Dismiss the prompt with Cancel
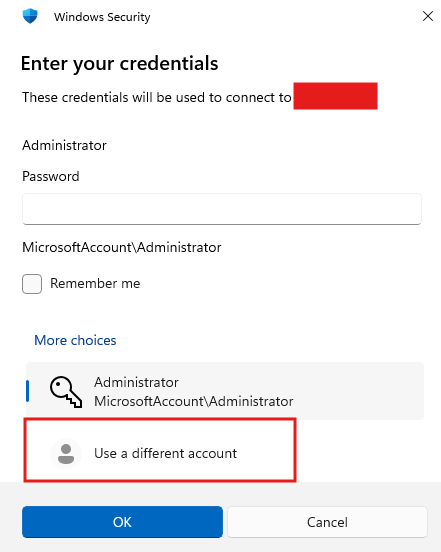This screenshot has width=441, height=552. [327, 522]
